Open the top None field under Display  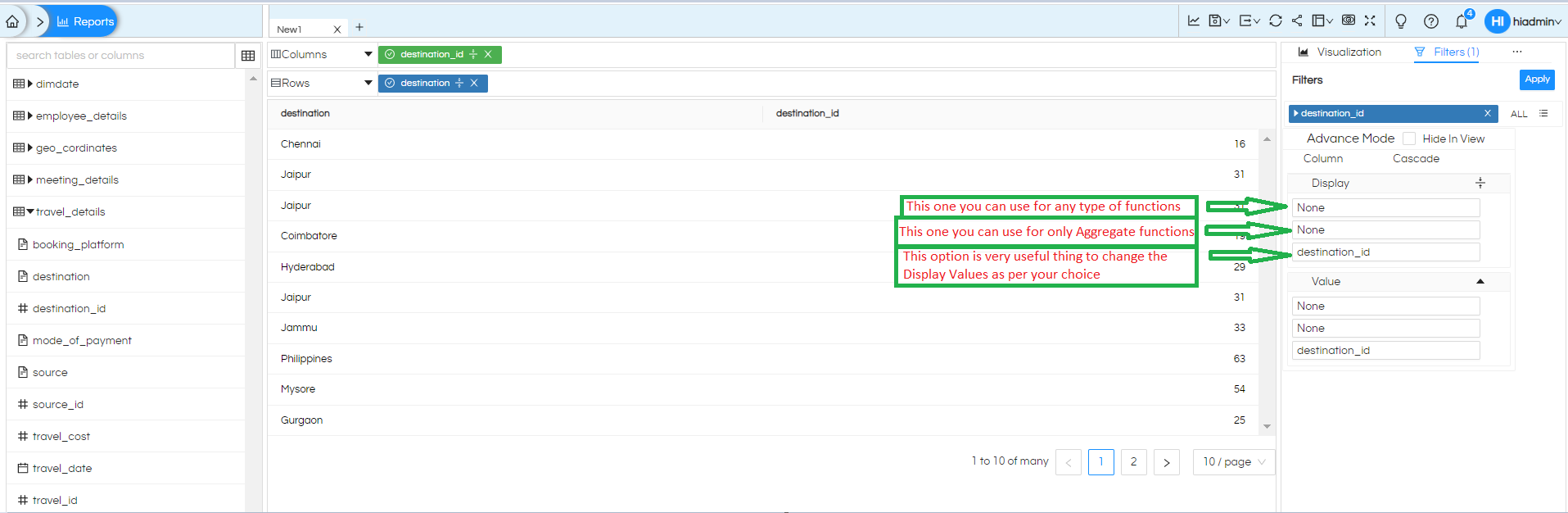click(x=1386, y=208)
